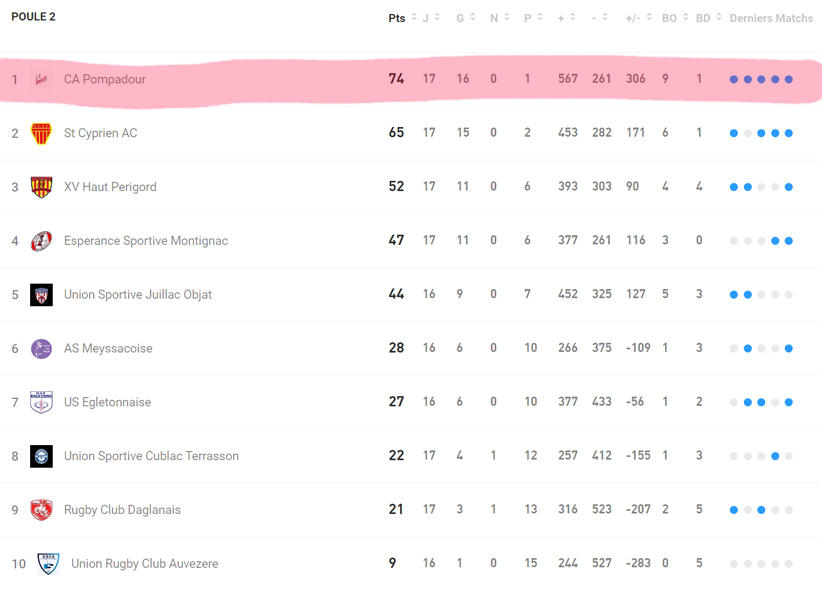Click the US Egletonnaise shield logo
The height and width of the screenshot is (595, 822).
click(41, 402)
